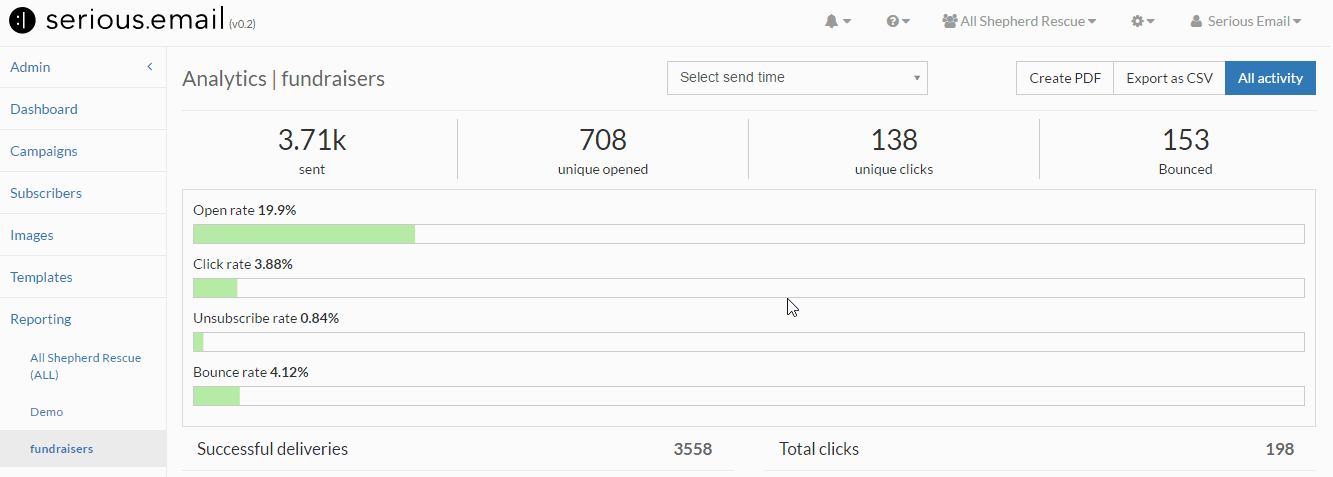Viewport: 1333px width, 477px height.
Task: Click Export as CSV
Action: pos(1169,78)
